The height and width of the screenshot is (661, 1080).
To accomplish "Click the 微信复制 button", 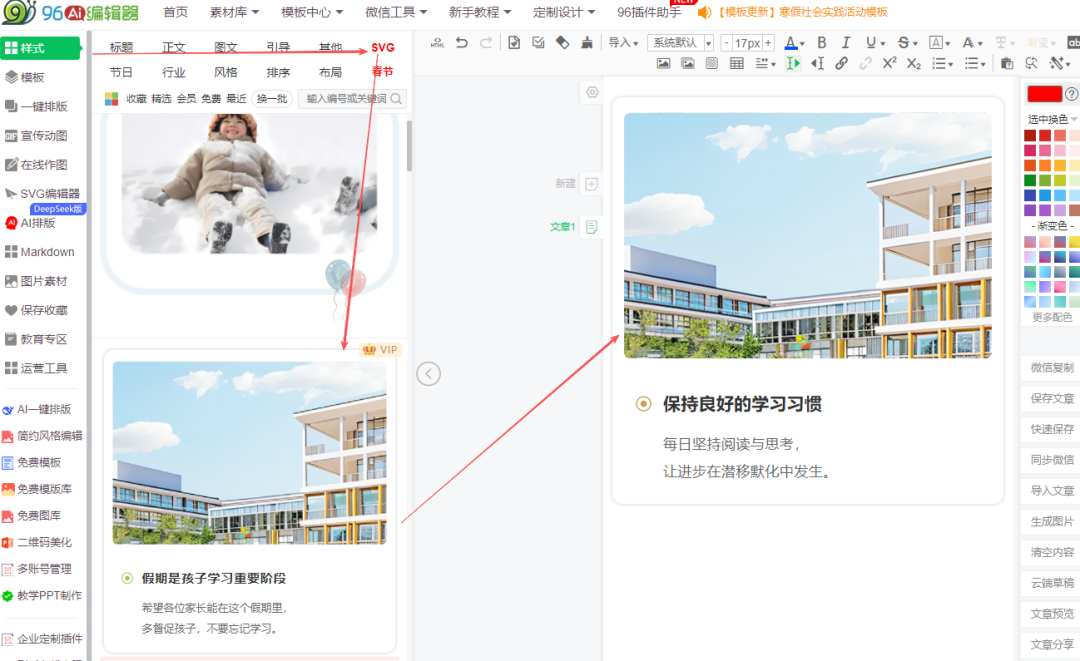I will 1050,368.
